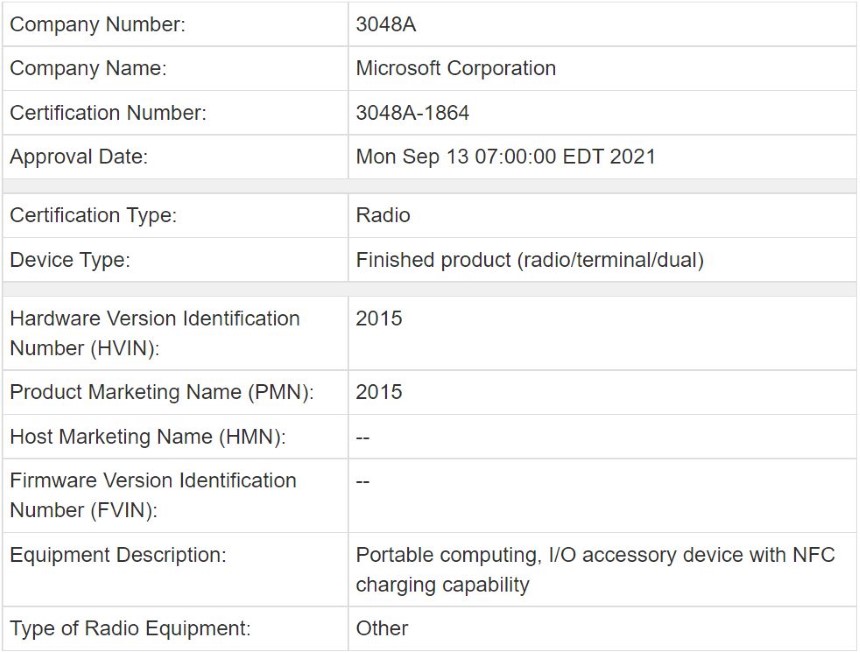Click the Host Marketing Name empty value
The height and width of the screenshot is (653, 860).
(x=363, y=437)
